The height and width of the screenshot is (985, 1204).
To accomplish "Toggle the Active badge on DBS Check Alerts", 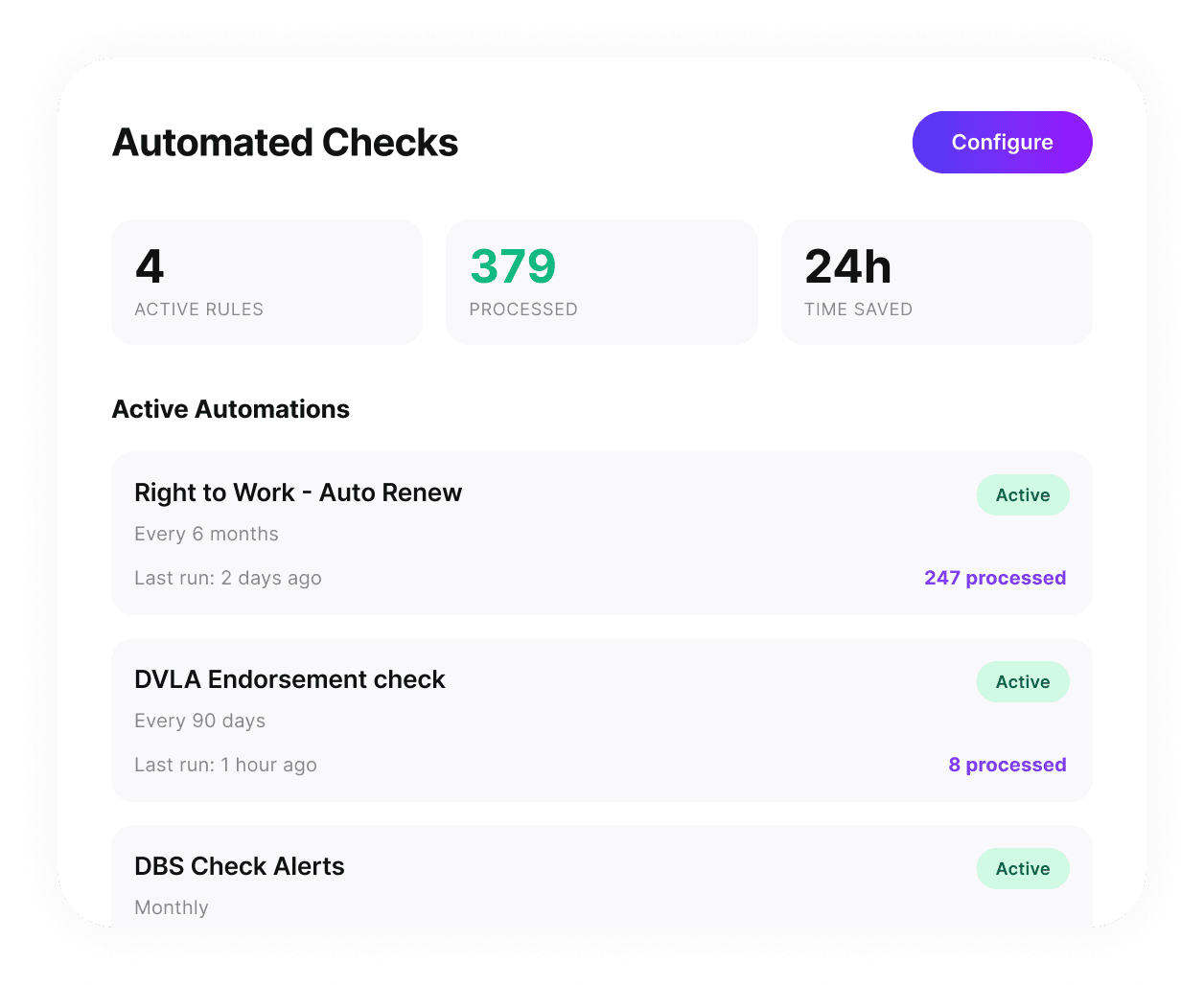I will [x=1023, y=868].
